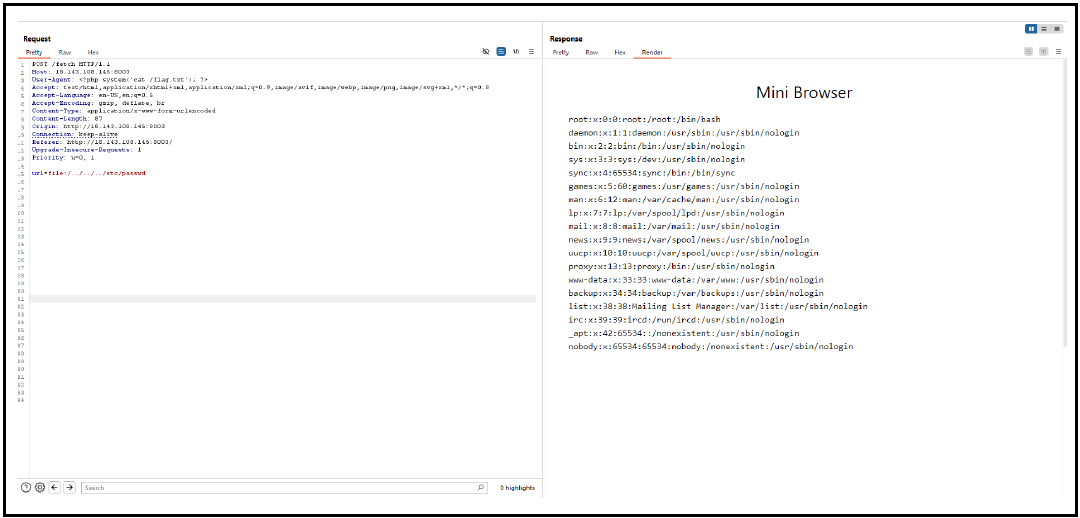Click the help icon beside search bar
1080x518 pixels.
[26, 487]
